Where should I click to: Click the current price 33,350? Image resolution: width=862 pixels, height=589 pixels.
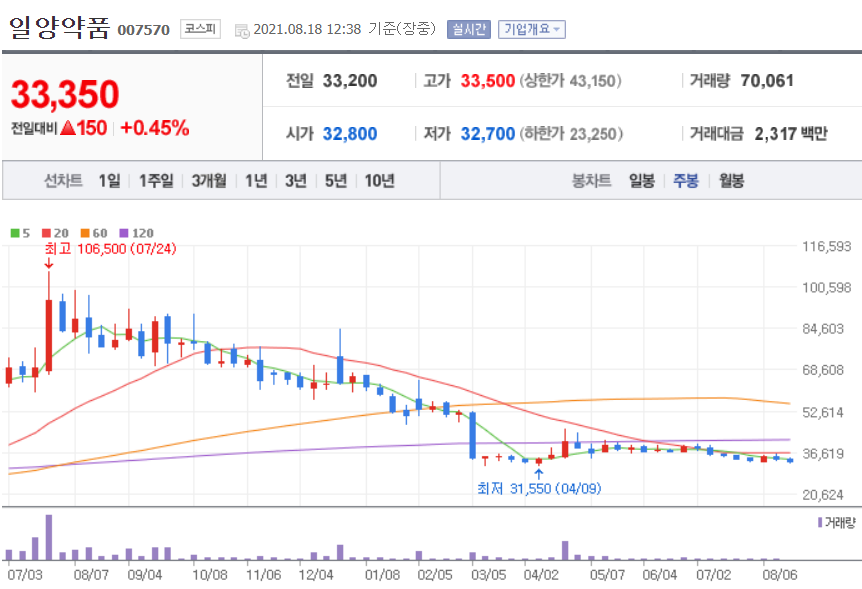pyautogui.click(x=65, y=93)
